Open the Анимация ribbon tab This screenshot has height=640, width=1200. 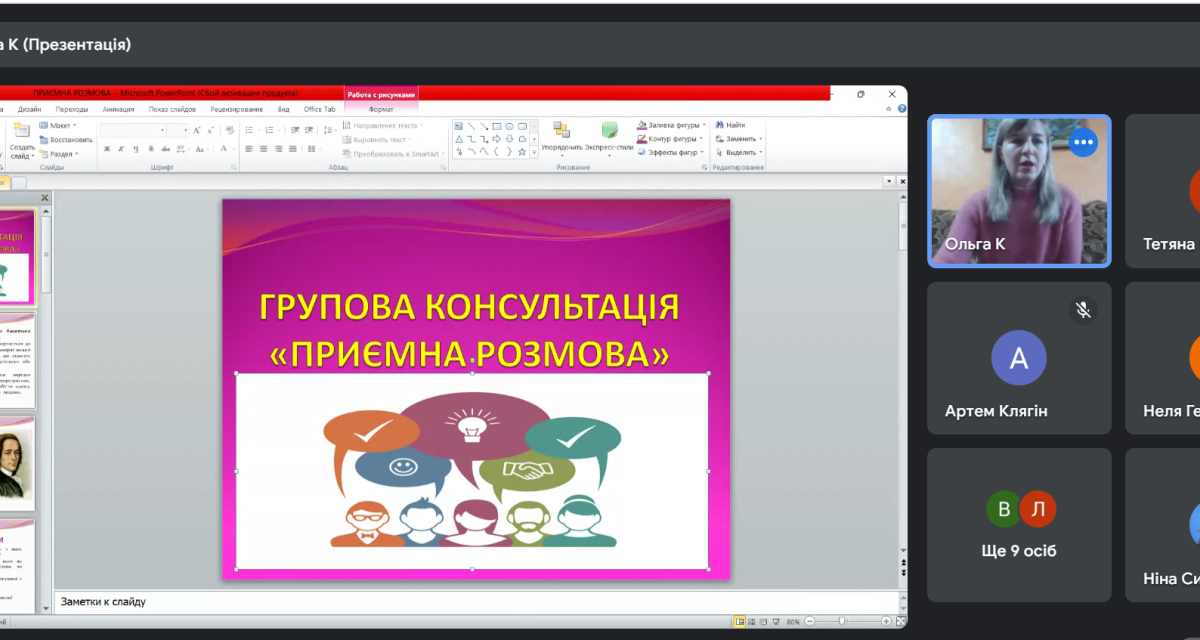(x=118, y=109)
